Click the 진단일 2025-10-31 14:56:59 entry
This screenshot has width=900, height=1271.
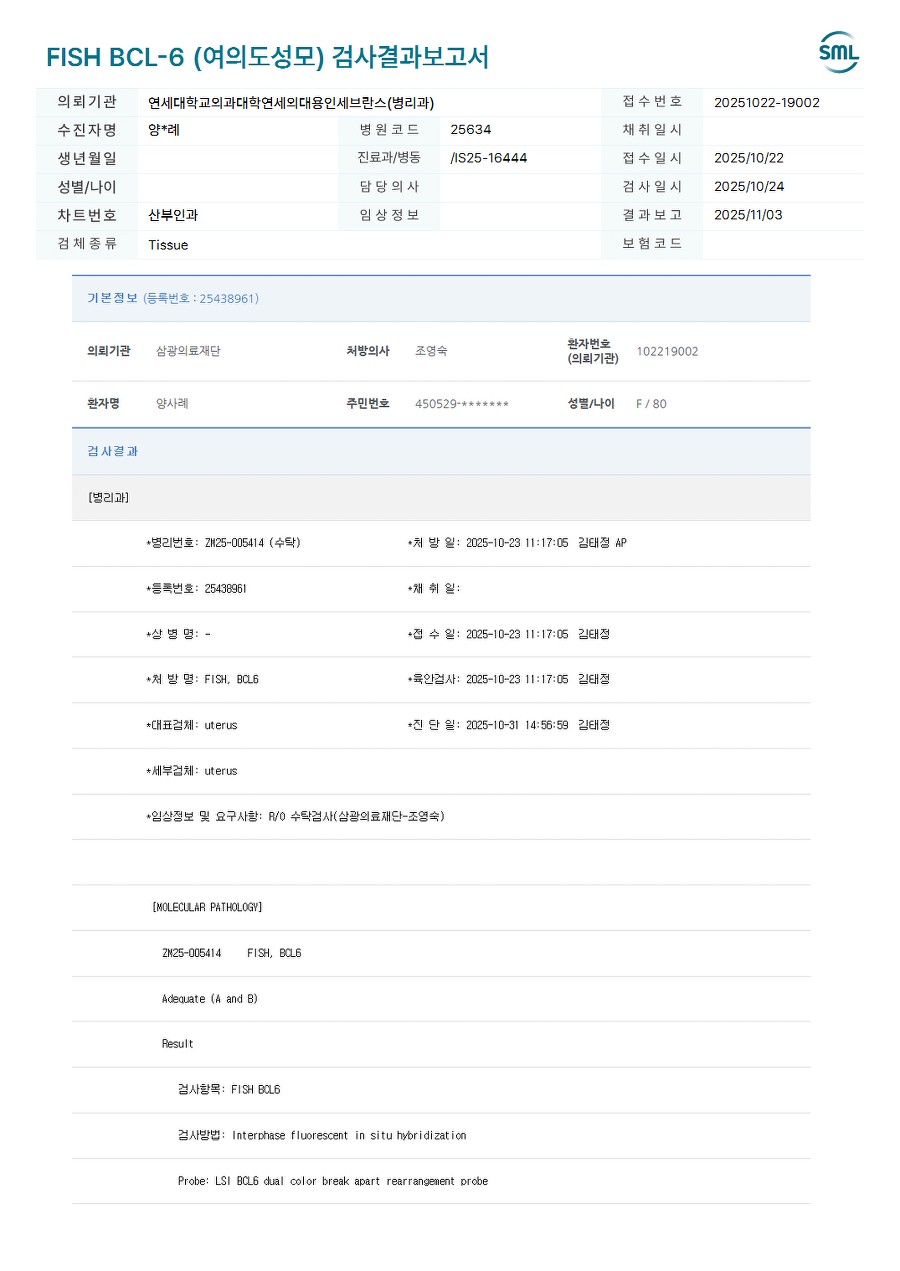pyautogui.click(x=509, y=725)
